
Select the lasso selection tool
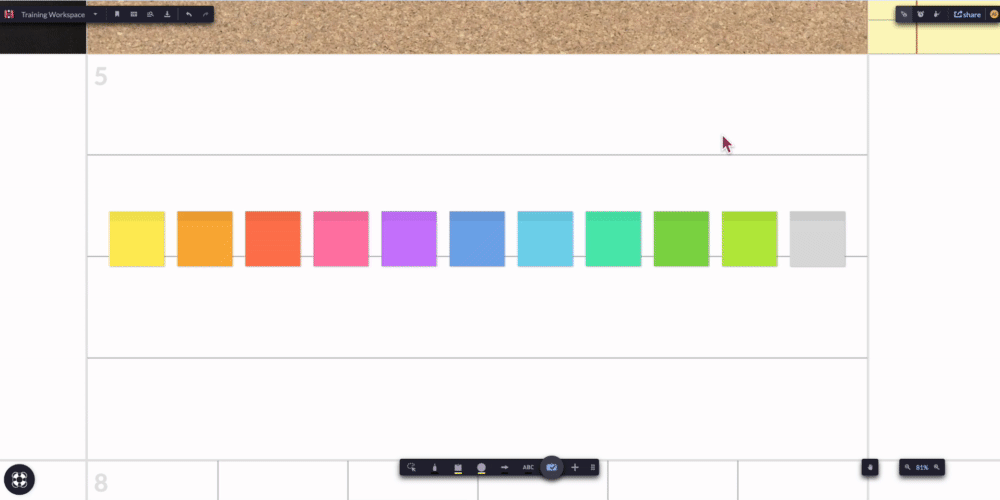click(x=411, y=467)
